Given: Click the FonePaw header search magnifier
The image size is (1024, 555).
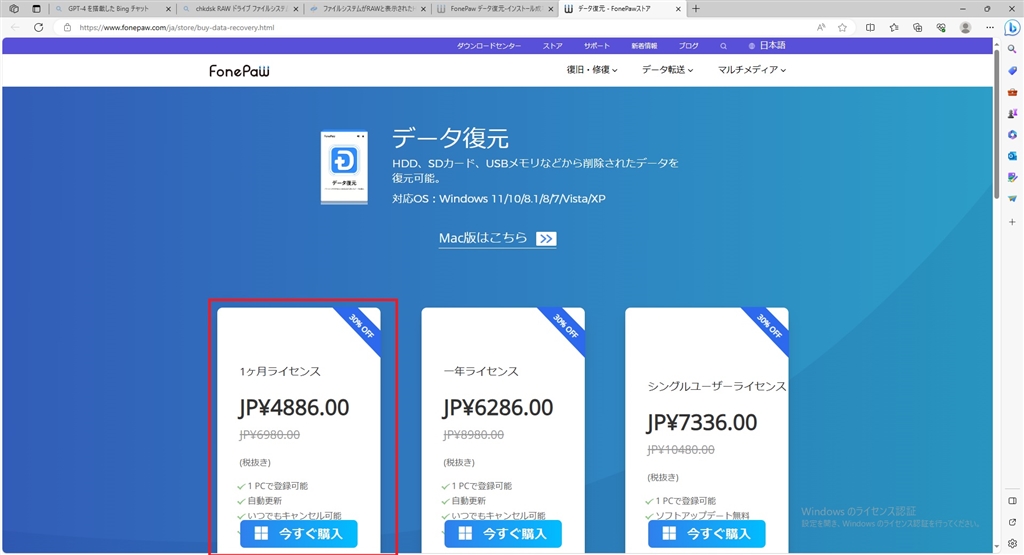Looking at the screenshot, I should coord(723,46).
